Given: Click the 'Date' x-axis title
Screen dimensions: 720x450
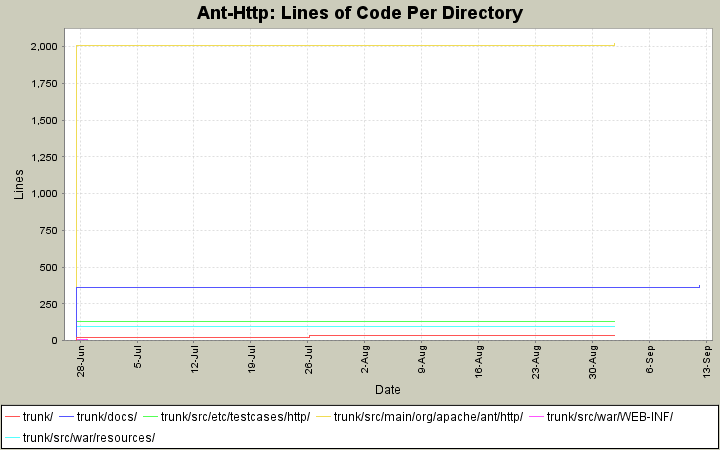Looking at the screenshot, I should coord(388,390).
